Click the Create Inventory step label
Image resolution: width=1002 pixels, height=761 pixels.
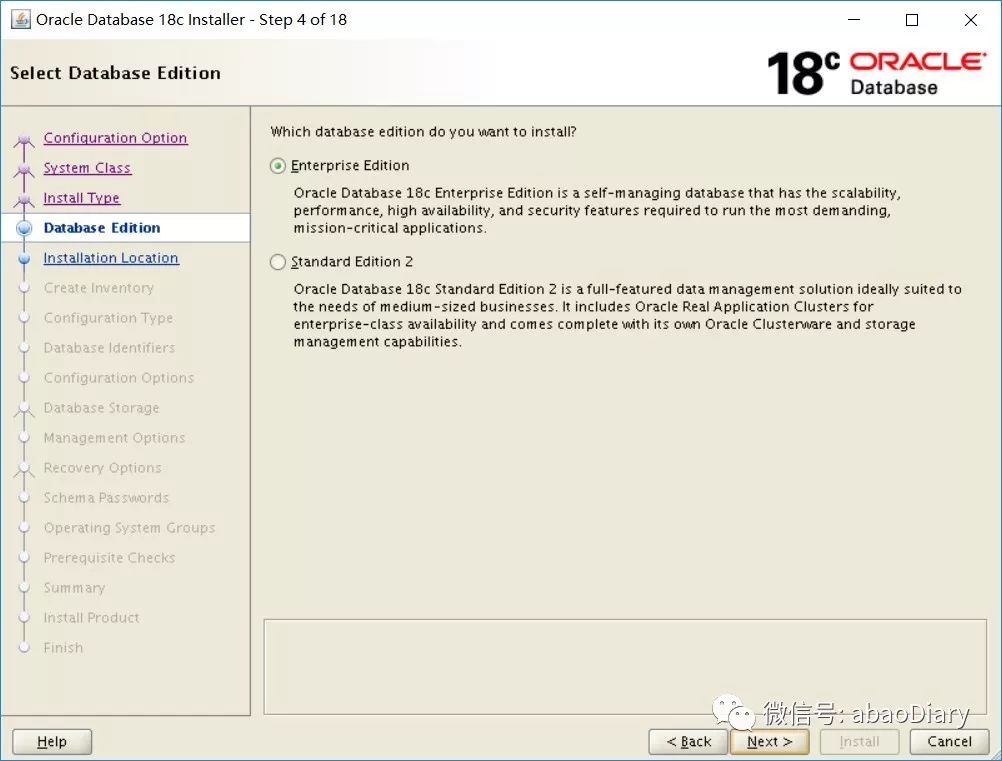tap(99, 288)
